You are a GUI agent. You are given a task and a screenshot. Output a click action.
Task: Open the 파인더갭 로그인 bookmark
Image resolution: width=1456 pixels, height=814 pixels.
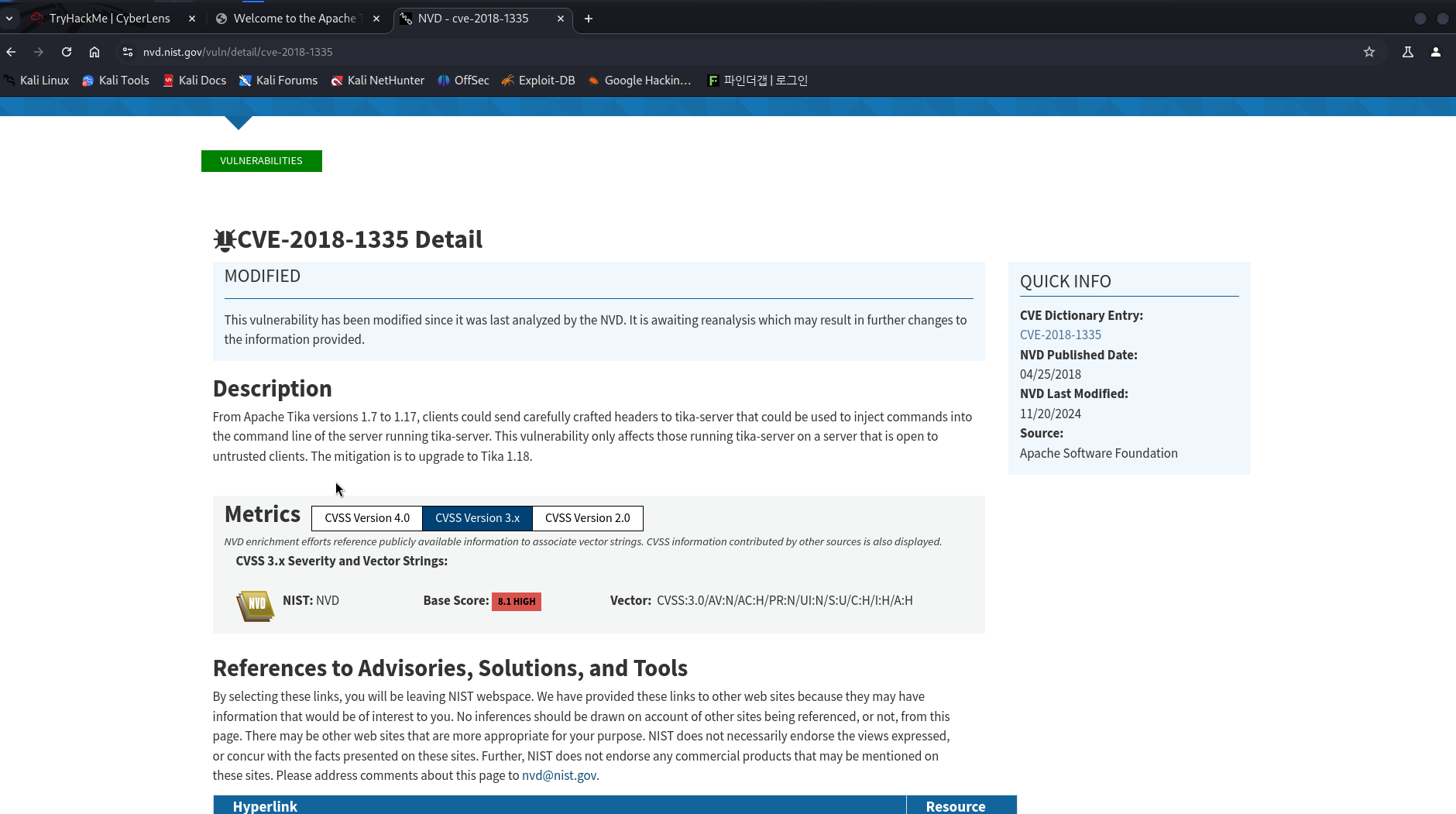757,81
